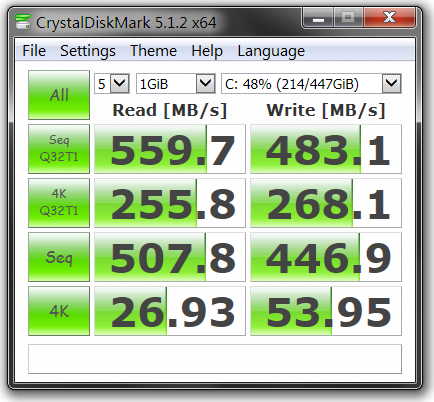Minimize the CrystalDiskMark window
Viewport: 434px width, 402px height.
tap(319, 18)
